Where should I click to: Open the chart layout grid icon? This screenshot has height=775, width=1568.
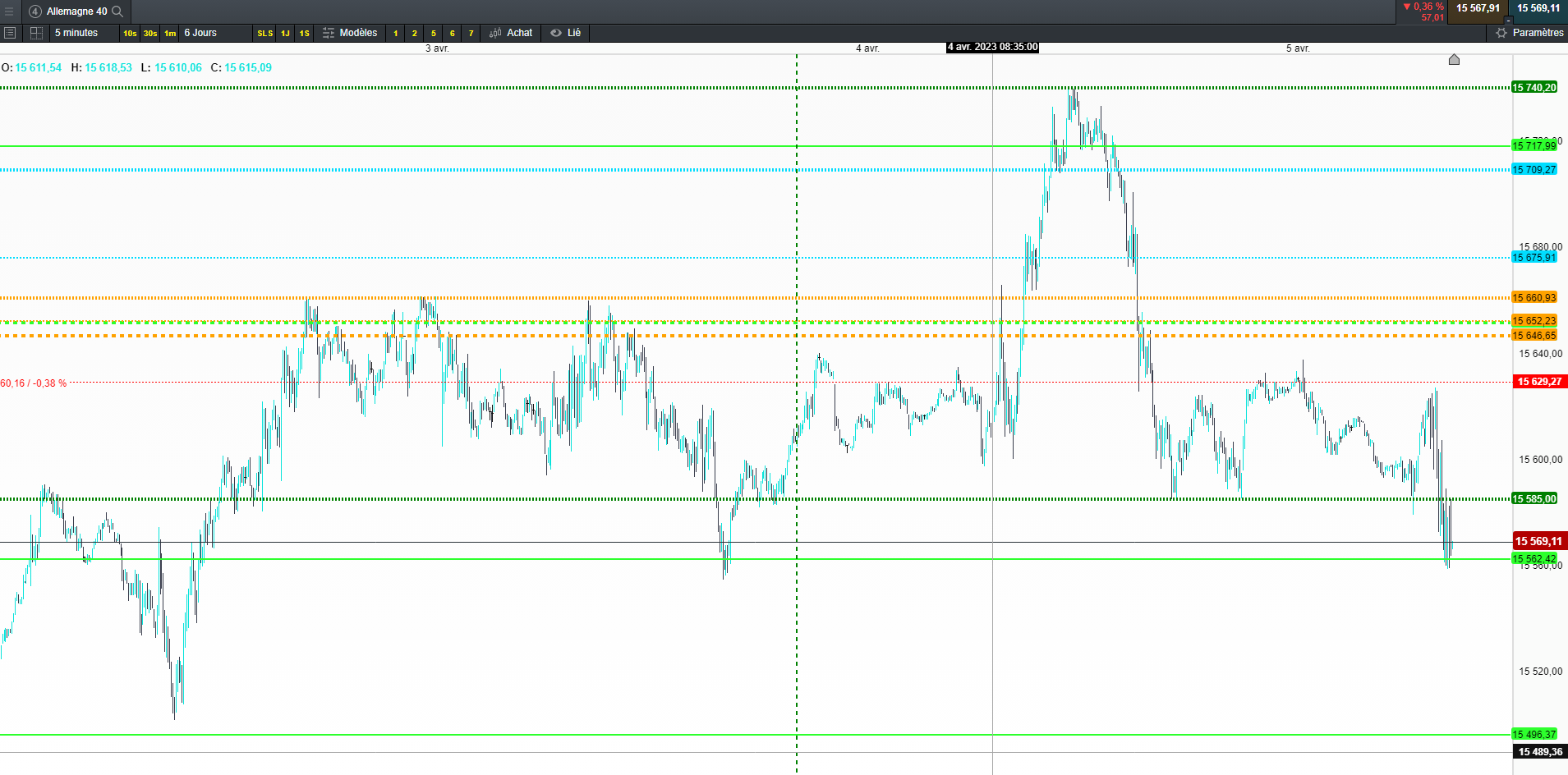tap(36, 33)
